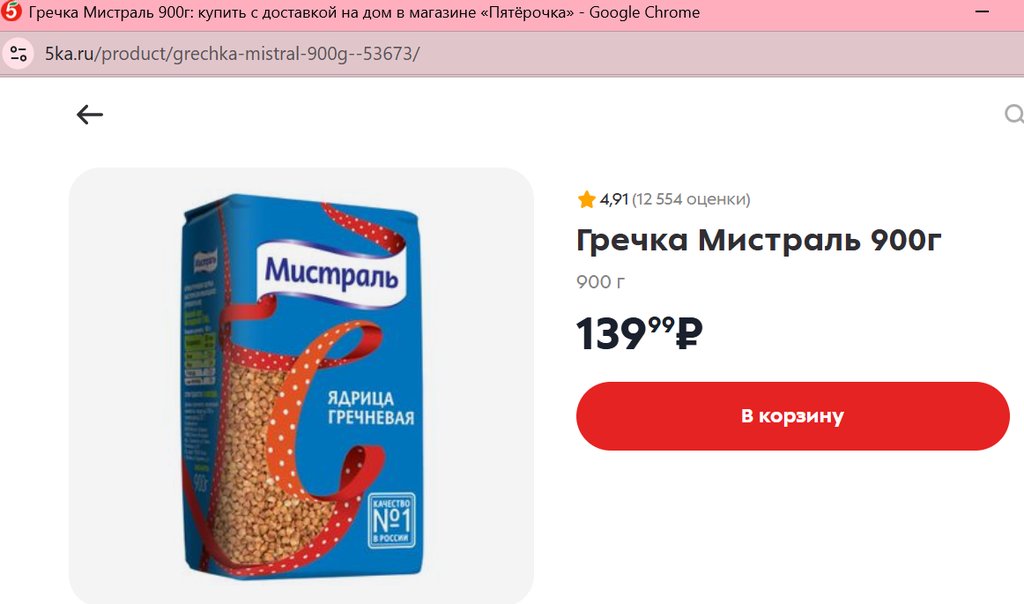
Task: Click the Chrome window title bar text
Action: point(364,12)
